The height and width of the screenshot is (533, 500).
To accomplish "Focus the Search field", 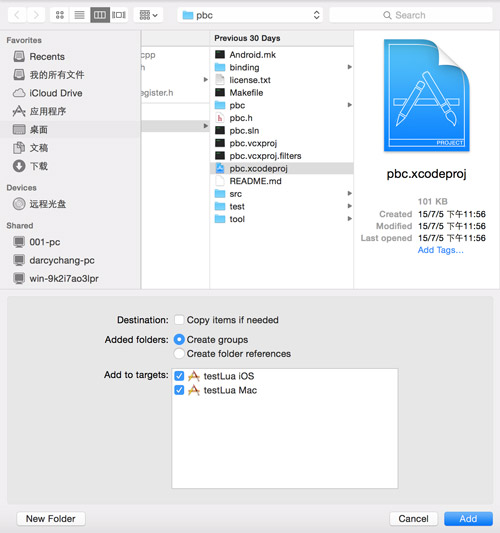I will [411, 15].
